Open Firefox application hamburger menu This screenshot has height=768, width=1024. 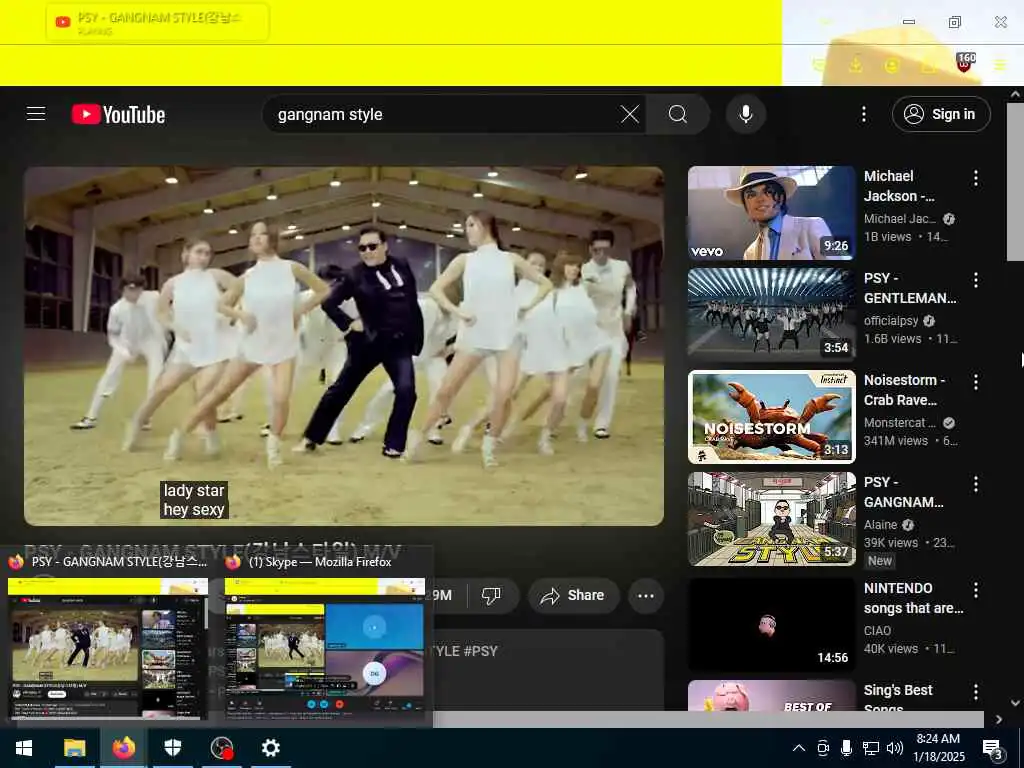(x=1000, y=65)
